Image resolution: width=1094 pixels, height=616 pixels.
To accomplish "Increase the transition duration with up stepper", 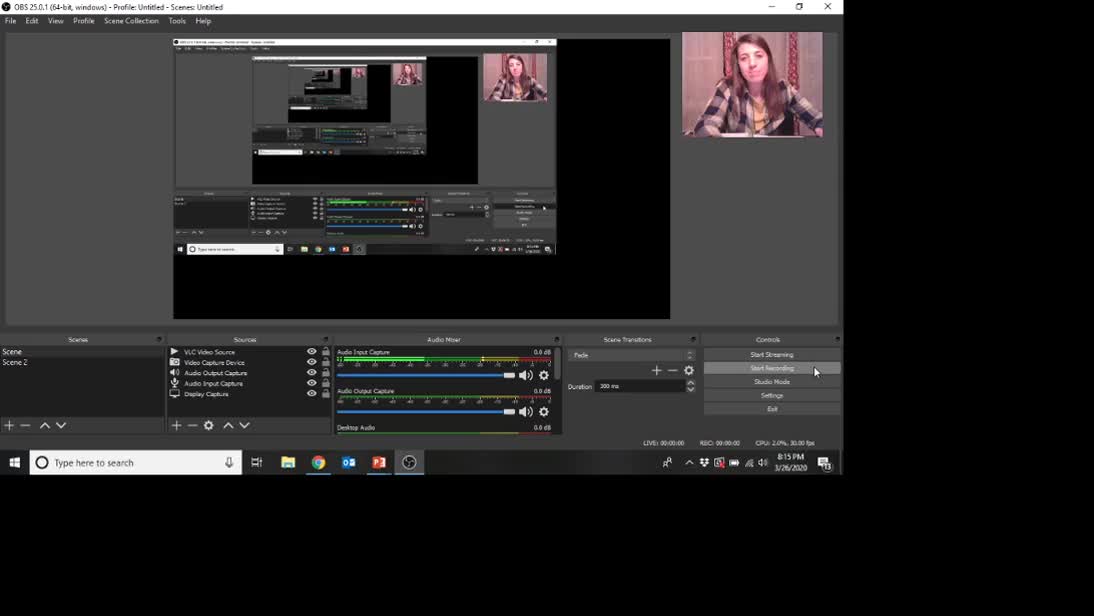I will (691, 383).
